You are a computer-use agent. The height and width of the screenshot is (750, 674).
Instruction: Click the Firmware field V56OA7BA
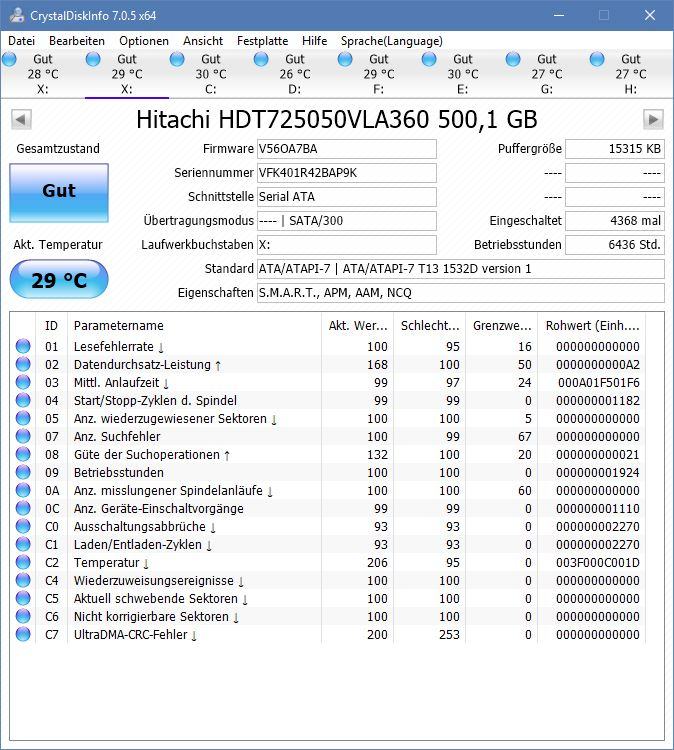tap(347, 149)
